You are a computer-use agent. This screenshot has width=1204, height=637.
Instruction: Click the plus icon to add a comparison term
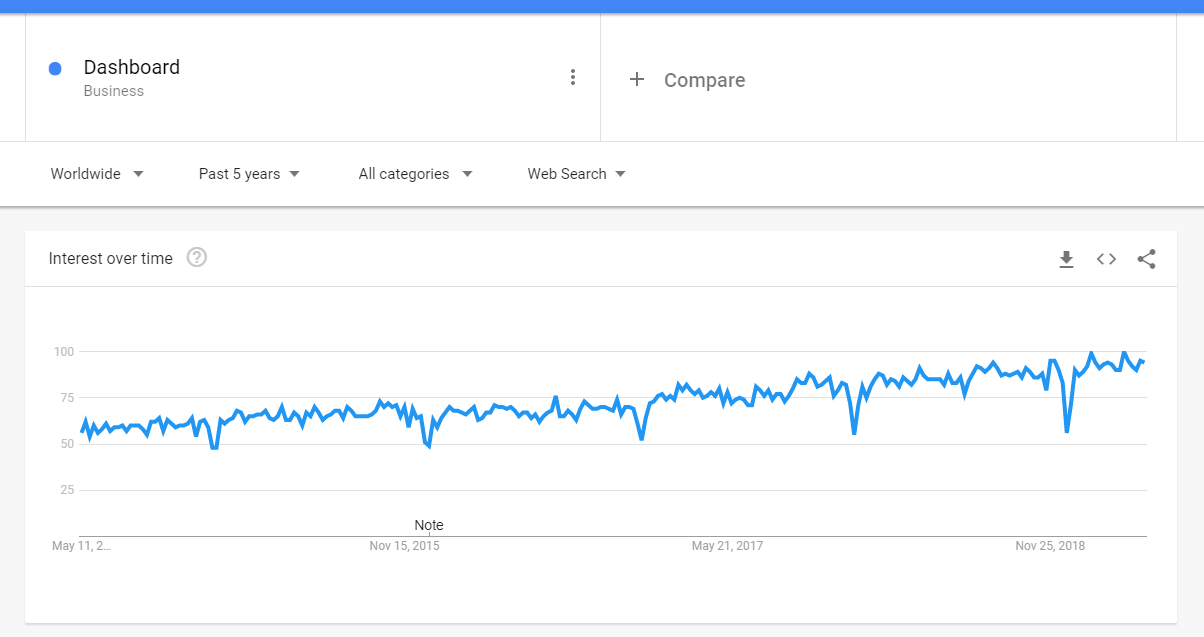(637, 79)
